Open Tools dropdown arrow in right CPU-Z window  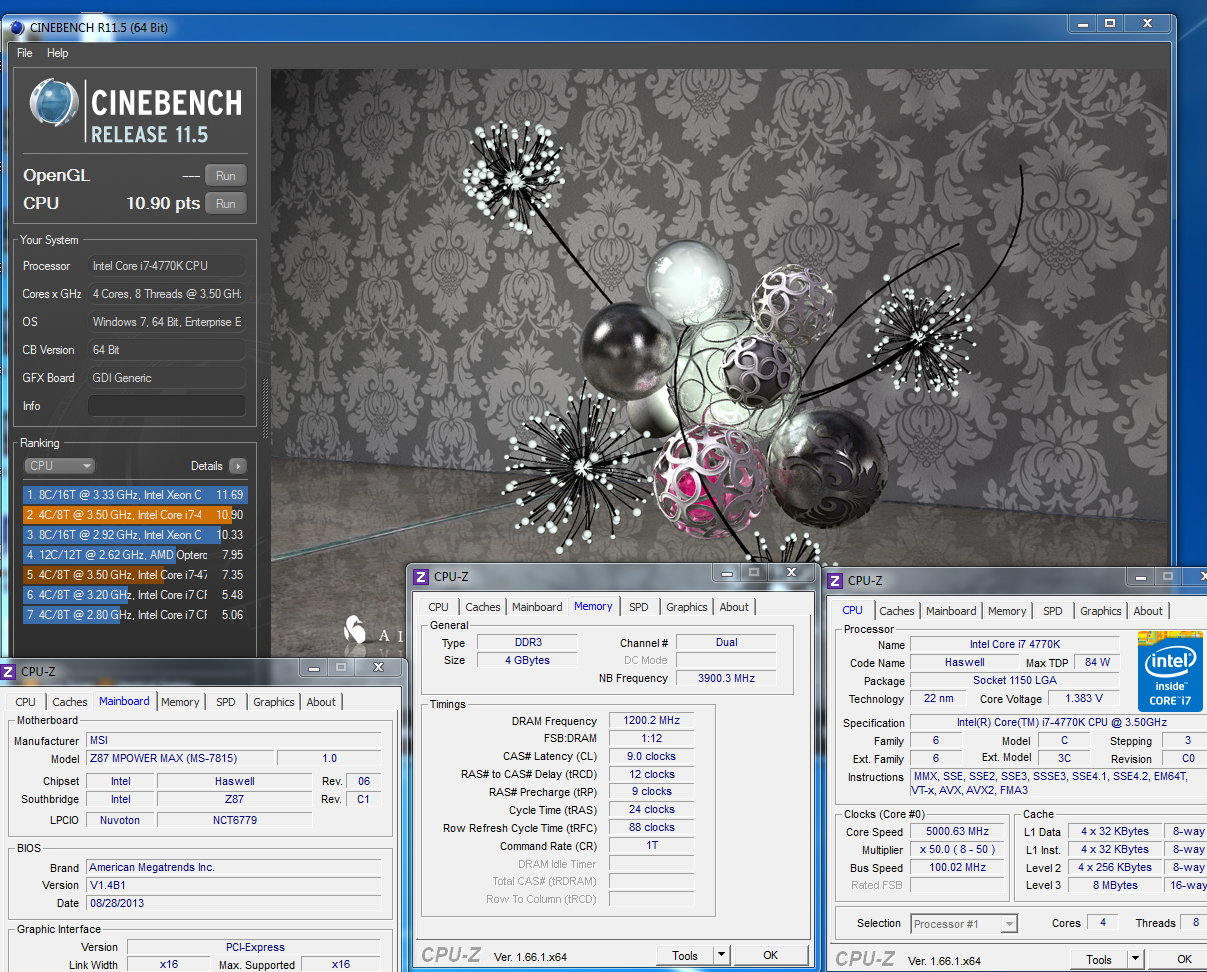tap(1136, 959)
